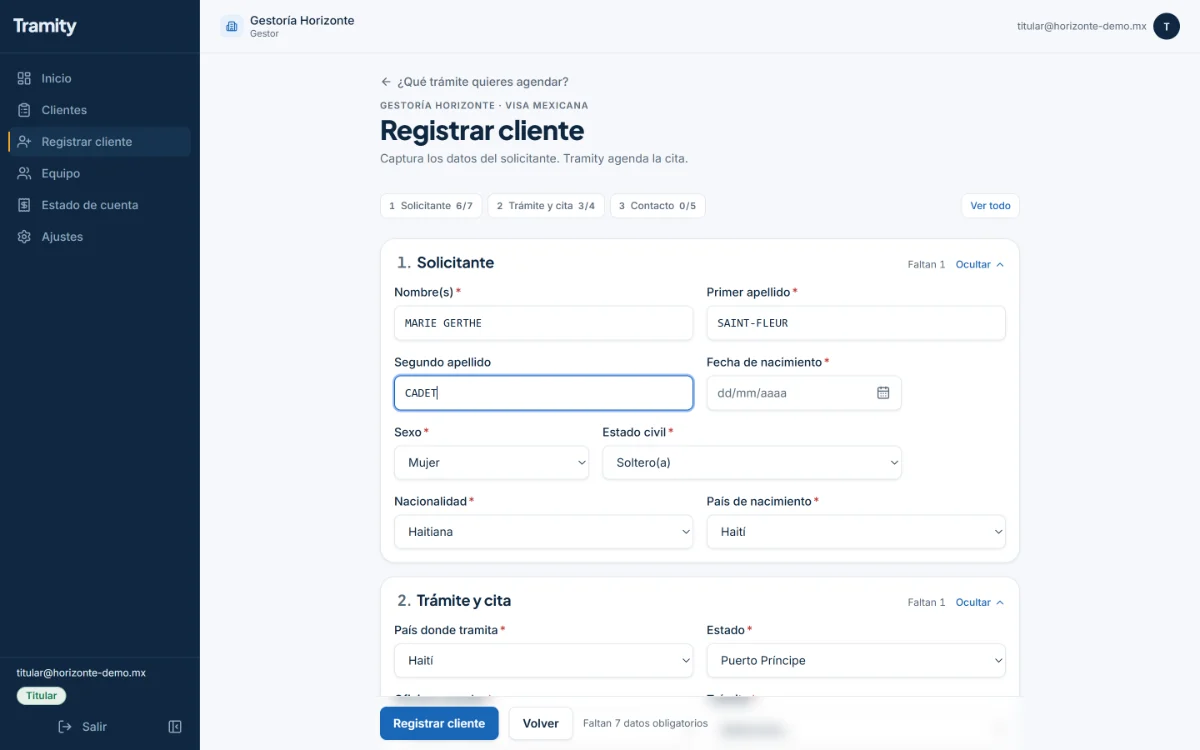Click the Registrar cliente person-plus icon
Viewport: 1200px width, 750px height.
tap(25, 142)
